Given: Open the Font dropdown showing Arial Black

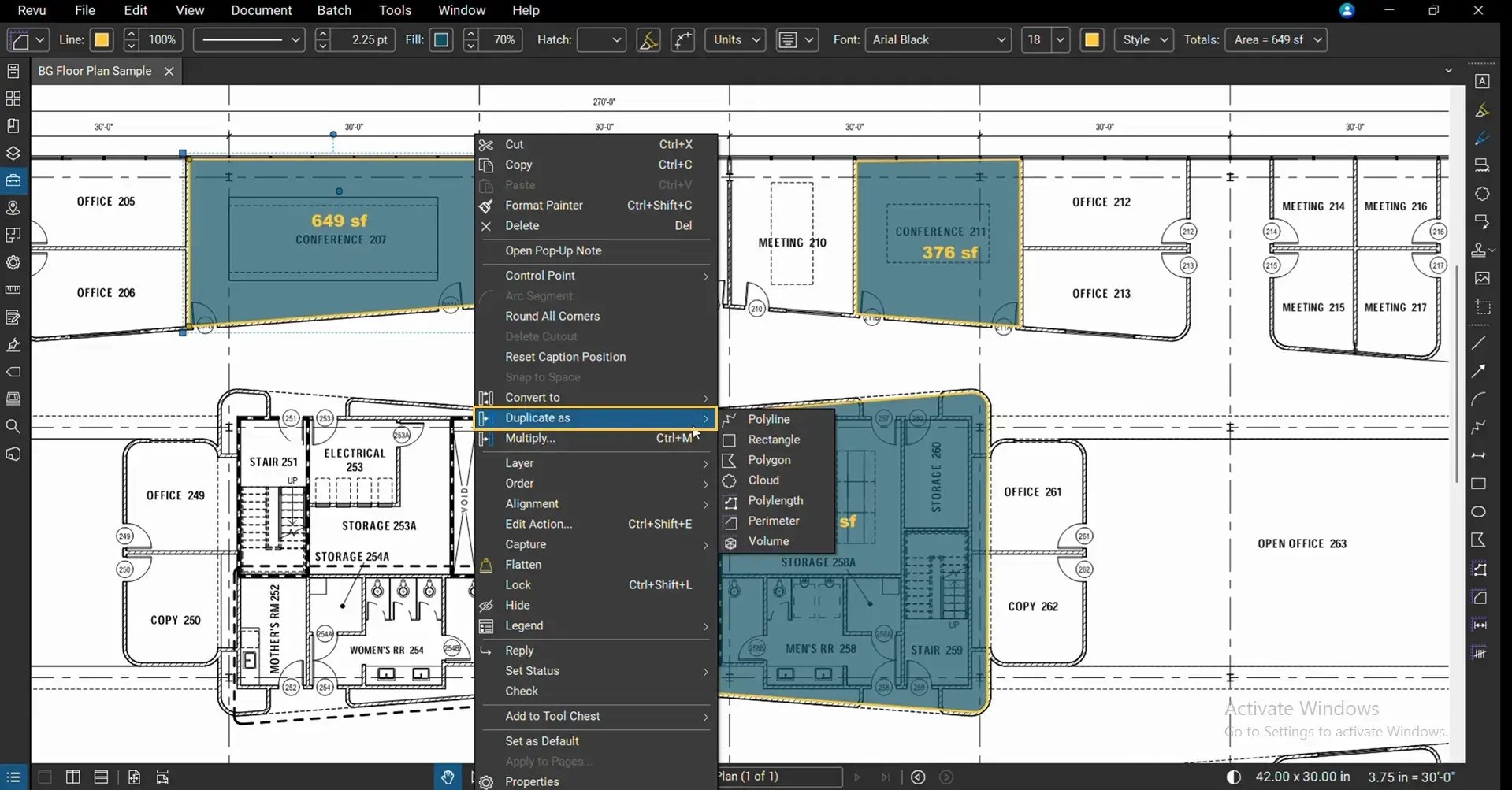Looking at the screenshot, I should [x=938, y=39].
